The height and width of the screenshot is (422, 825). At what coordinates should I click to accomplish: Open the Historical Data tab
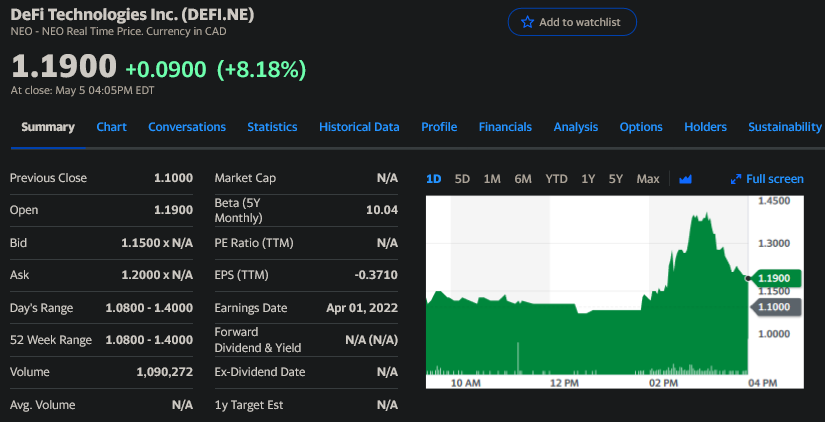point(359,127)
